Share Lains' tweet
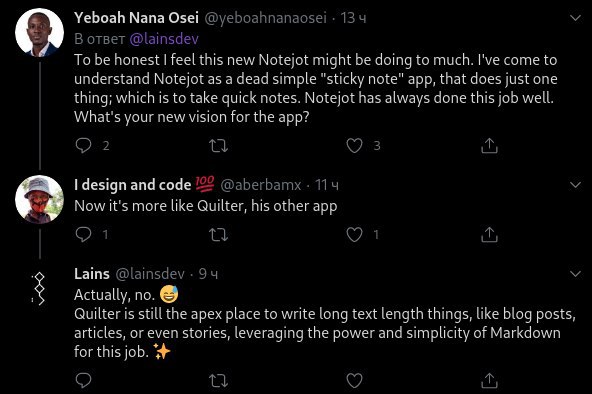592x394 pixels. (489, 380)
